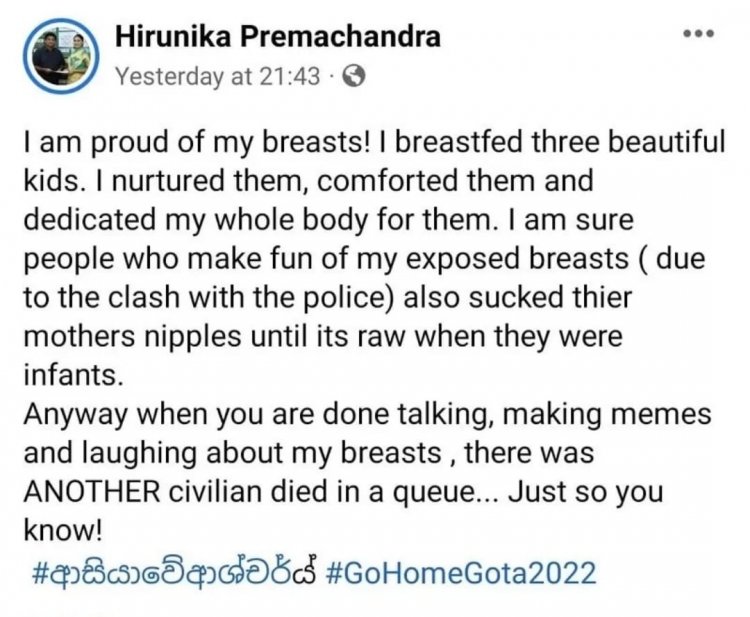The image size is (750, 617).
Task: Click the word "comforted" in the post
Action: coord(387,181)
